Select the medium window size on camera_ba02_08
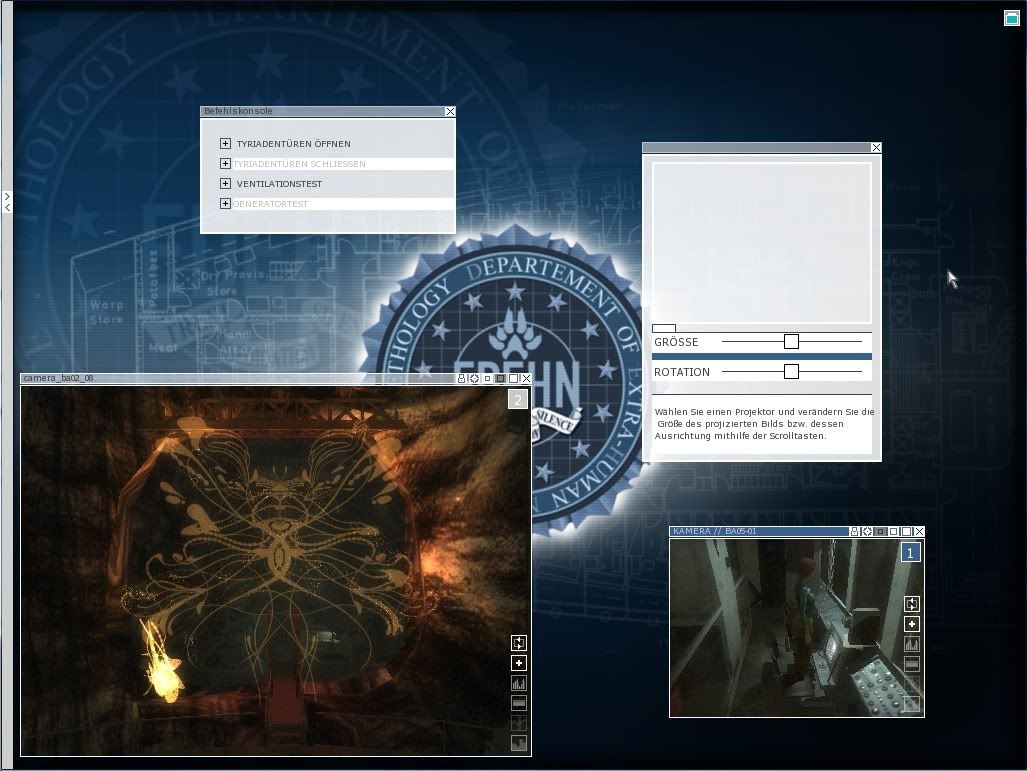 500,379
